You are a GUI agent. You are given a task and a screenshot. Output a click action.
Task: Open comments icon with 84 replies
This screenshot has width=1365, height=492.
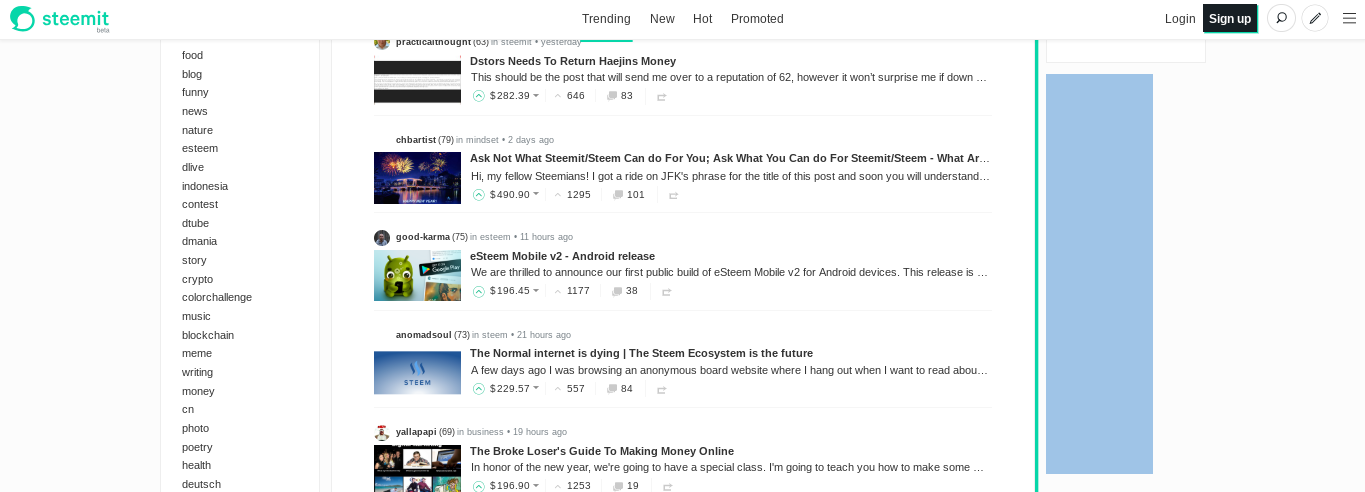(x=612, y=389)
